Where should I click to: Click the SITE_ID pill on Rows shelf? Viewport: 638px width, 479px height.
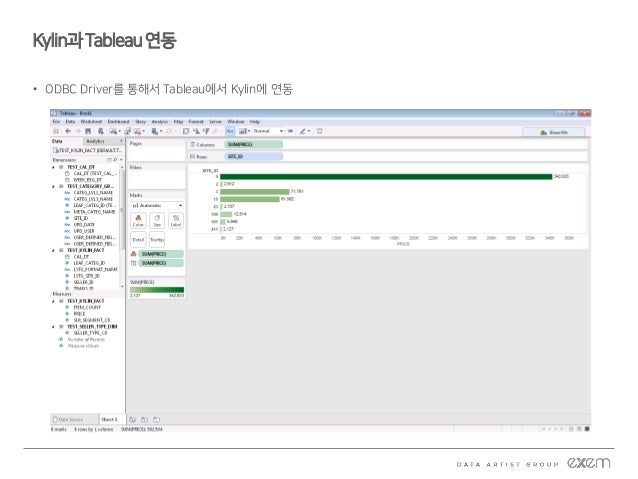253,157
